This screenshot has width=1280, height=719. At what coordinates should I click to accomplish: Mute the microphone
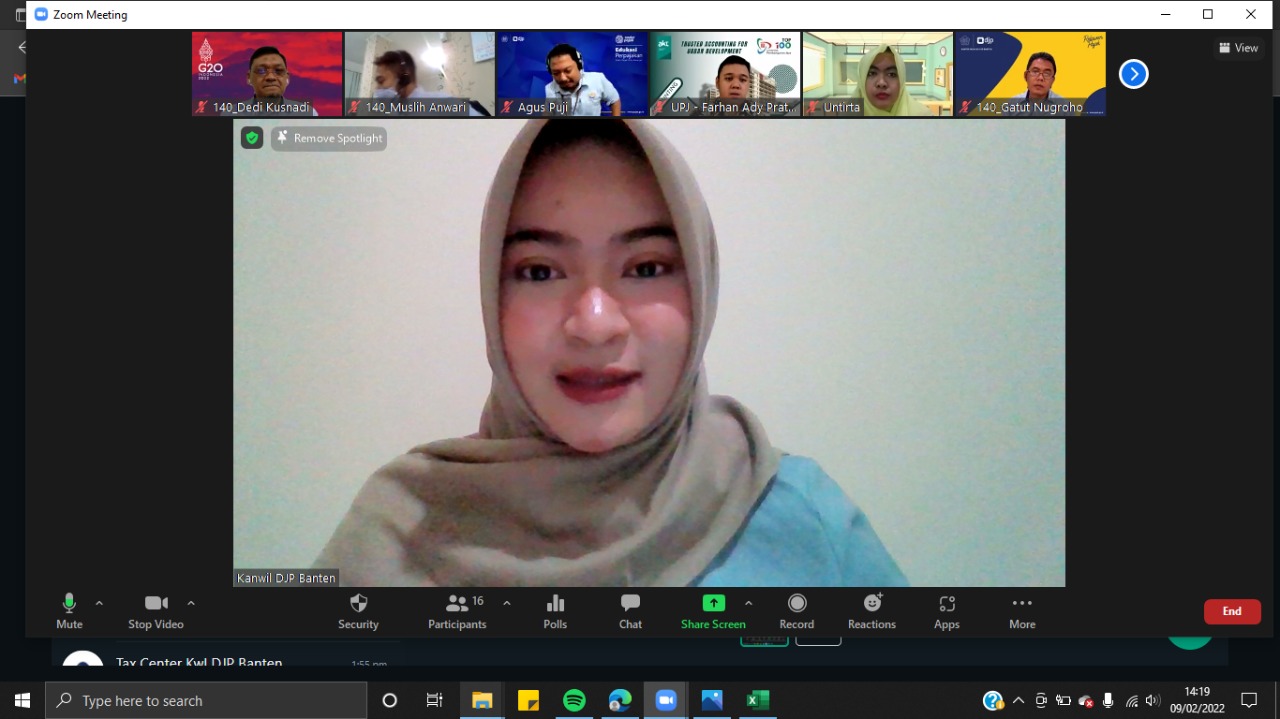pos(69,604)
